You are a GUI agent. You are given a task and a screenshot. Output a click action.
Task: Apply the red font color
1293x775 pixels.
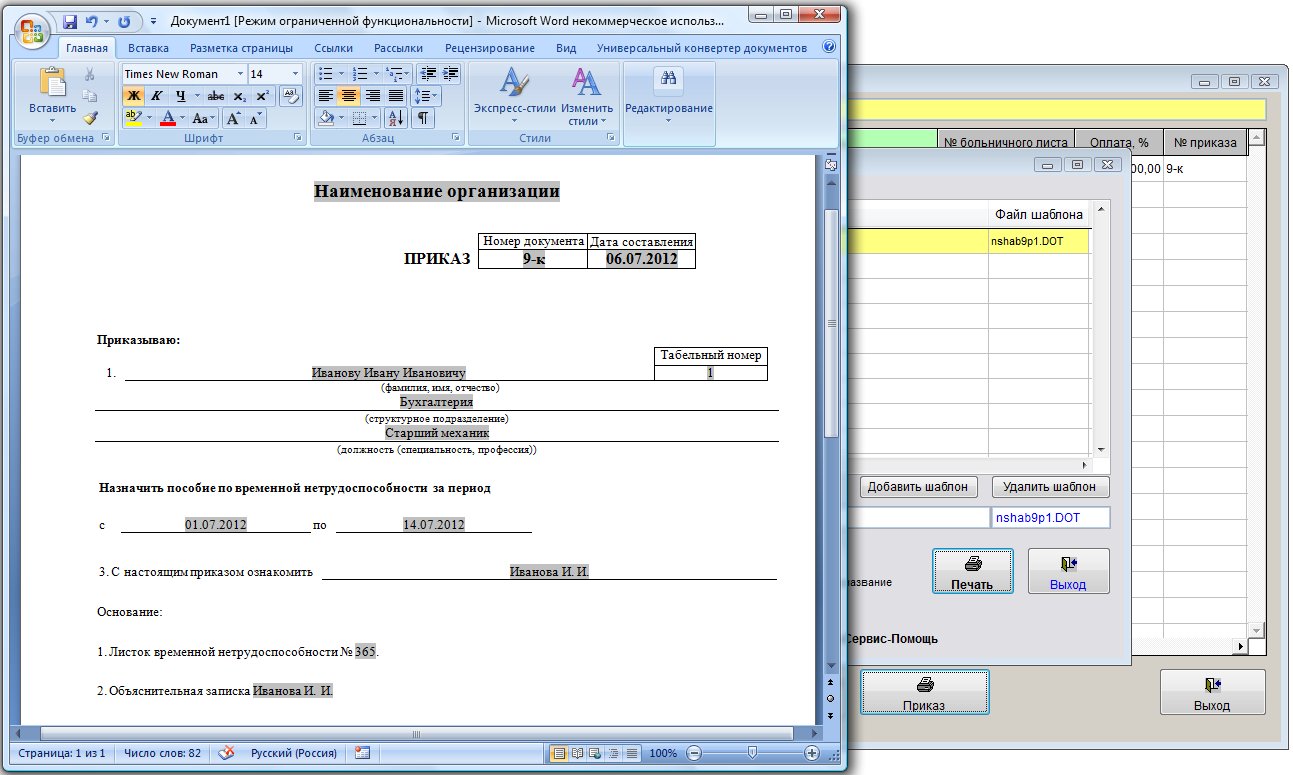point(167,118)
